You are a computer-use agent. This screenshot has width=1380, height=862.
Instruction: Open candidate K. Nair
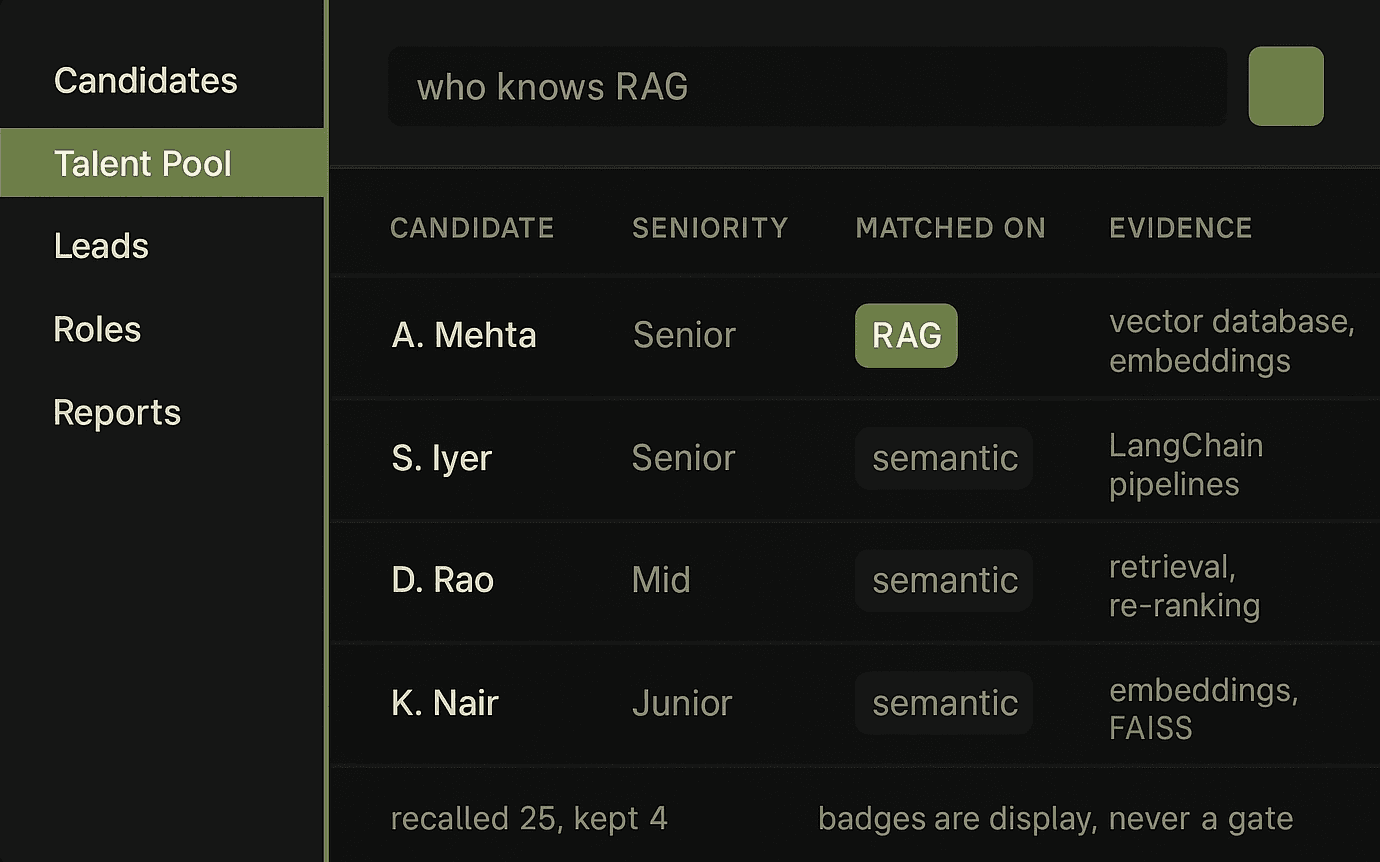[x=445, y=703]
